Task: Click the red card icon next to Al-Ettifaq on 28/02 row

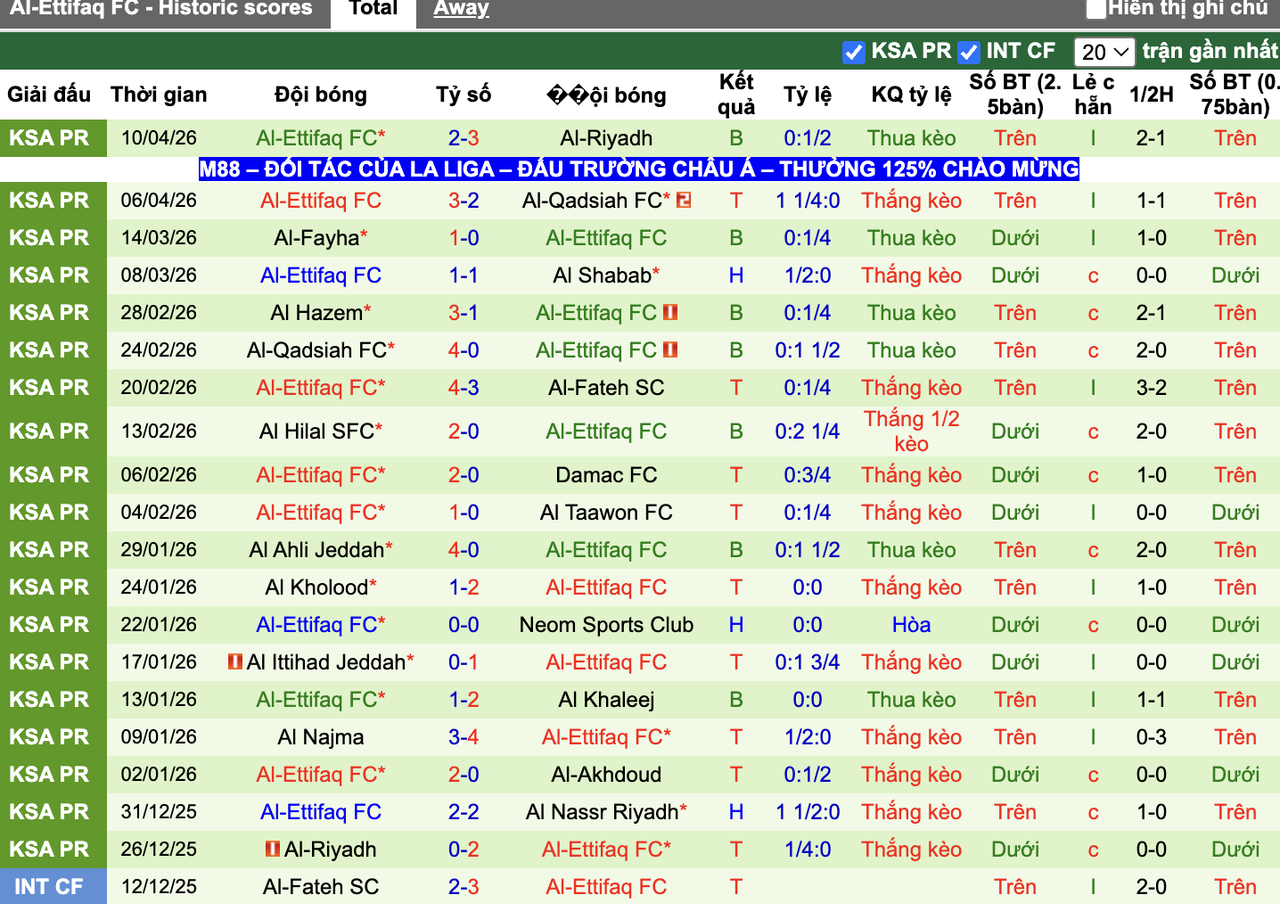Action: [x=671, y=313]
